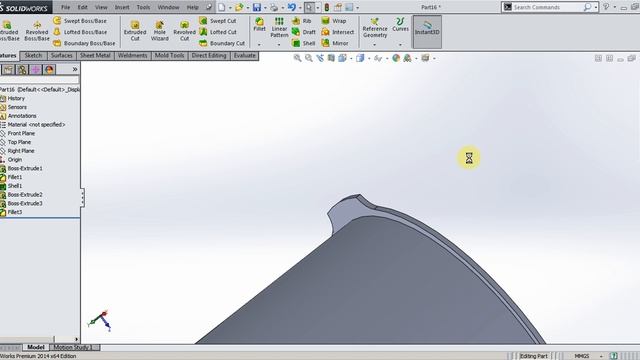
Task: Click the Revolved Boss/Base tool
Action: [37, 31]
